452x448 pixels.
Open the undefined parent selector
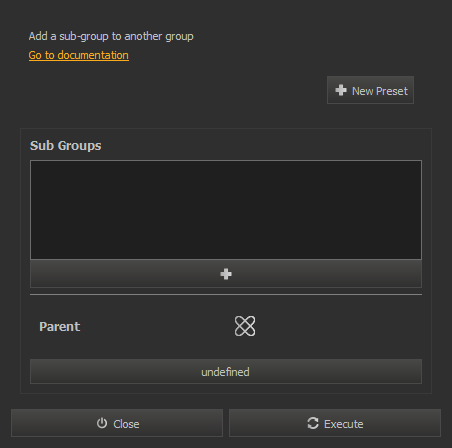click(x=226, y=371)
